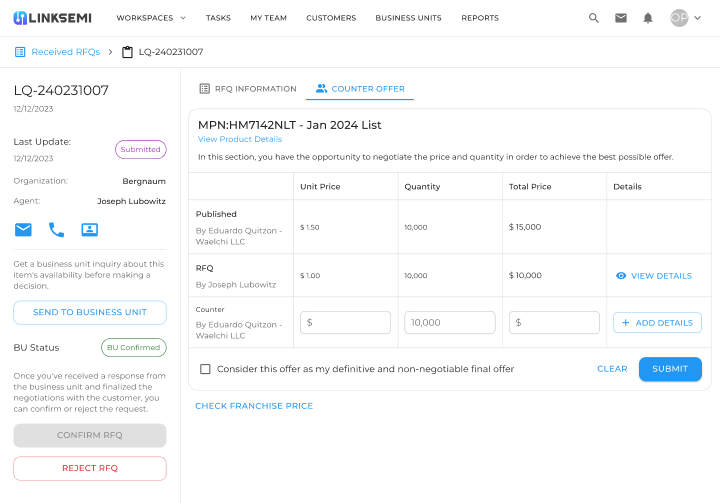Open Business Units page
Image resolution: width=720 pixels, height=503 pixels.
408,18
